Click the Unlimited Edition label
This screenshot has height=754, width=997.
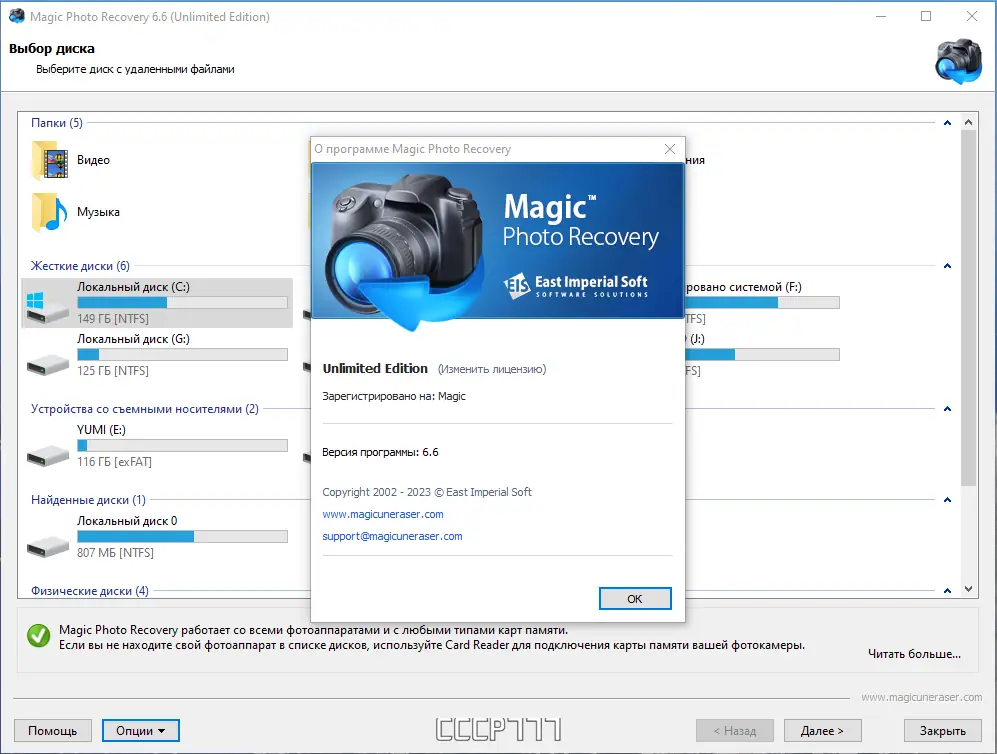click(375, 368)
